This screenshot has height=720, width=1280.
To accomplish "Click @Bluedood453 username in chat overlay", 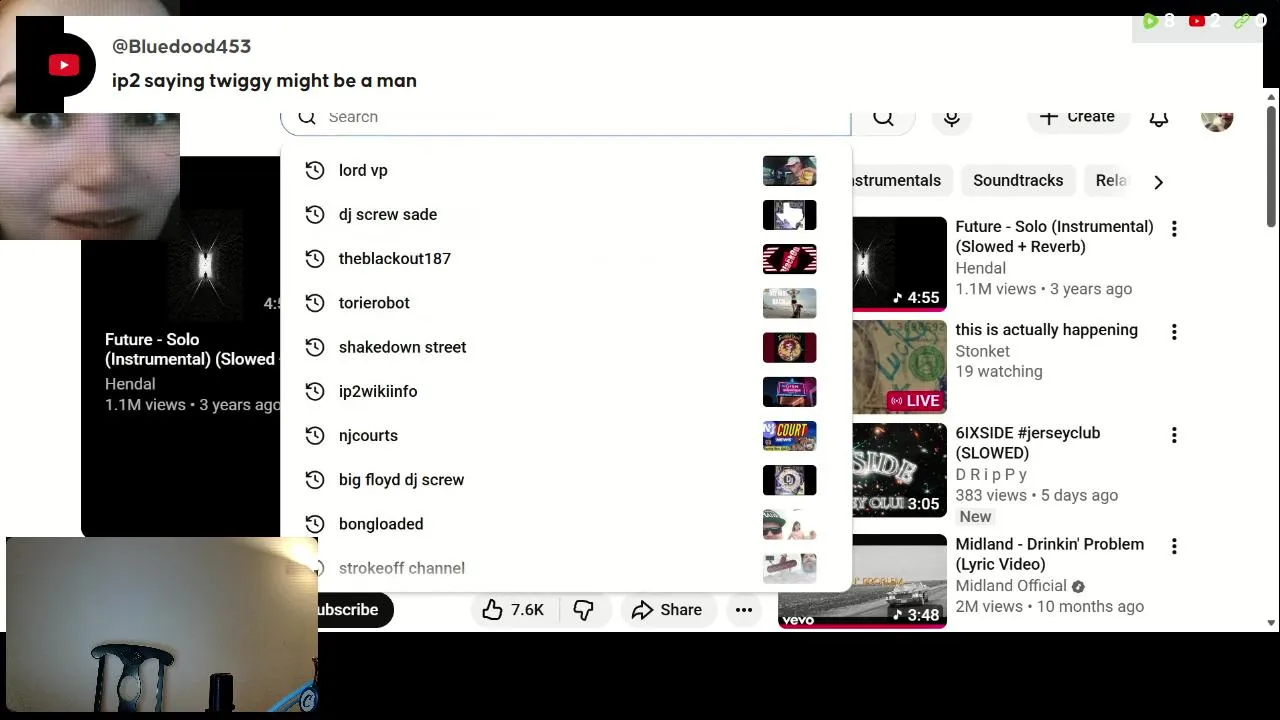I will point(181,47).
